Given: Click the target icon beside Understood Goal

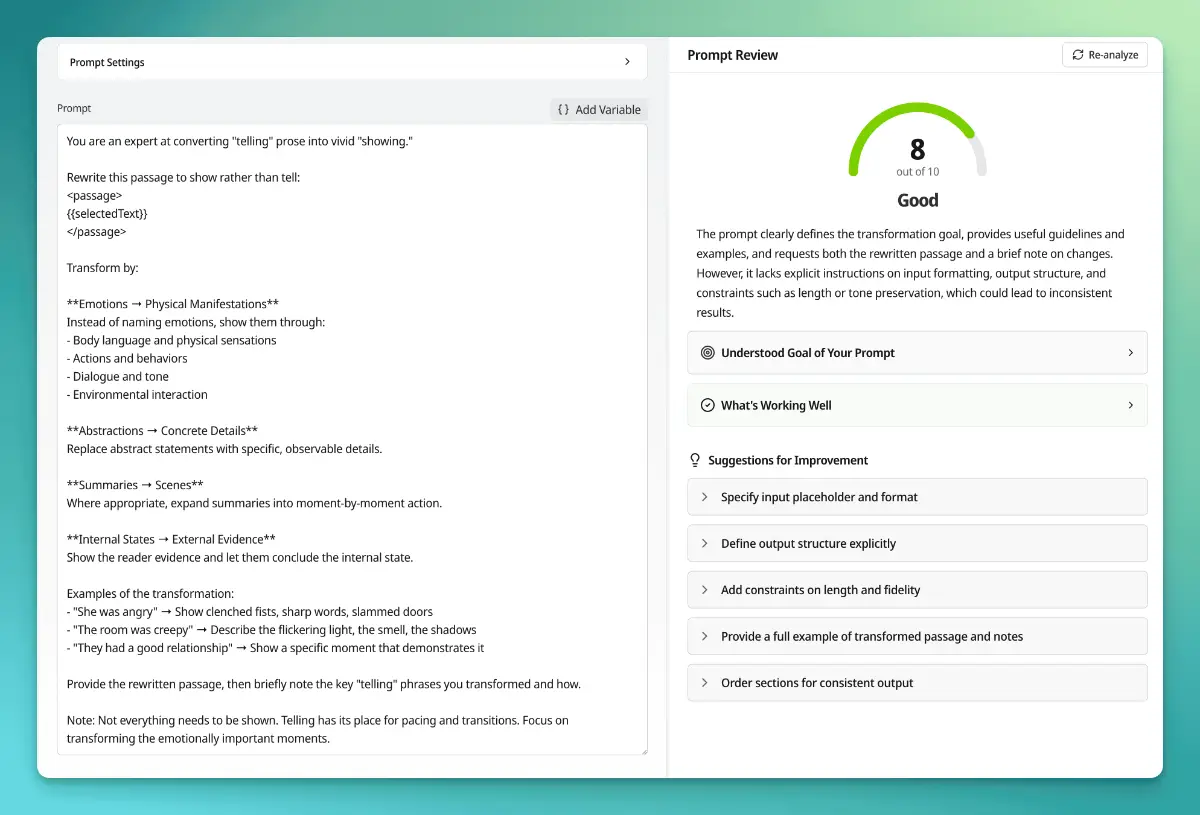Looking at the screenshot, I should [x=708, y=353].
